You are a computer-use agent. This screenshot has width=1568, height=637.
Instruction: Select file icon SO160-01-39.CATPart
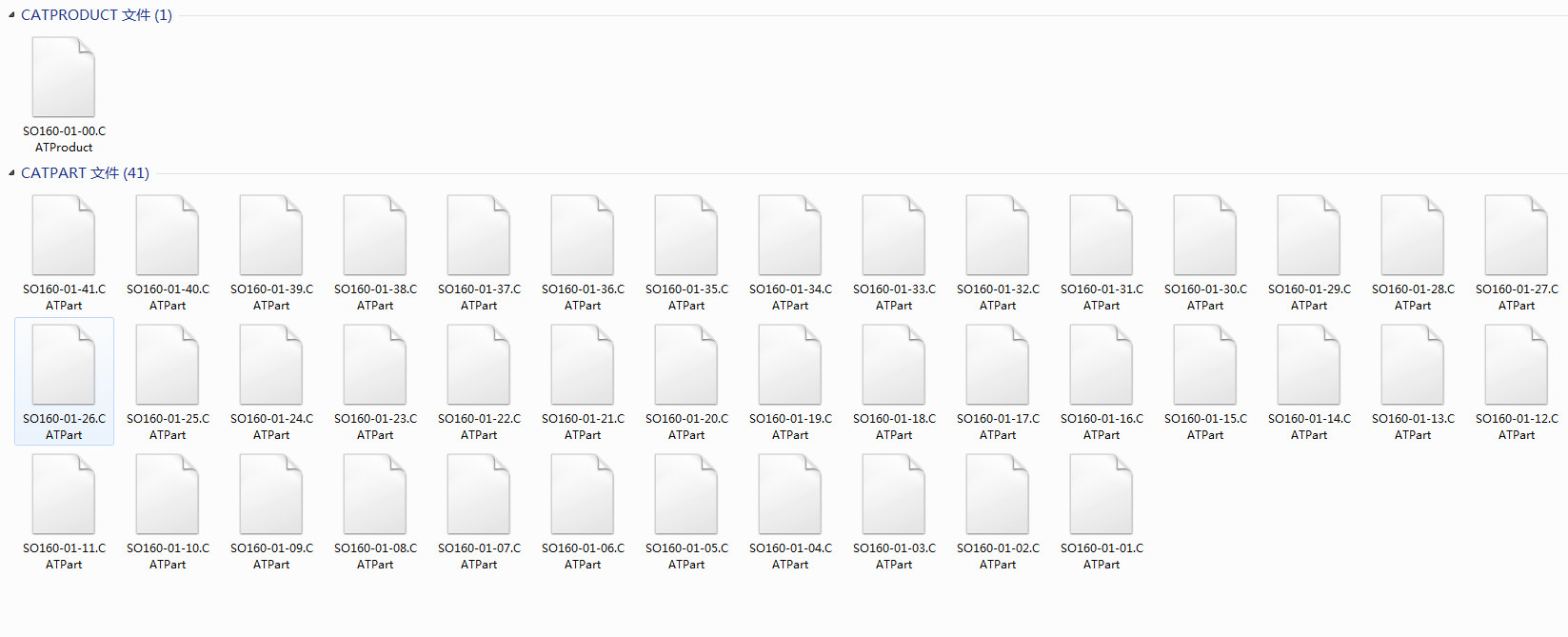(x=271, y=235)
